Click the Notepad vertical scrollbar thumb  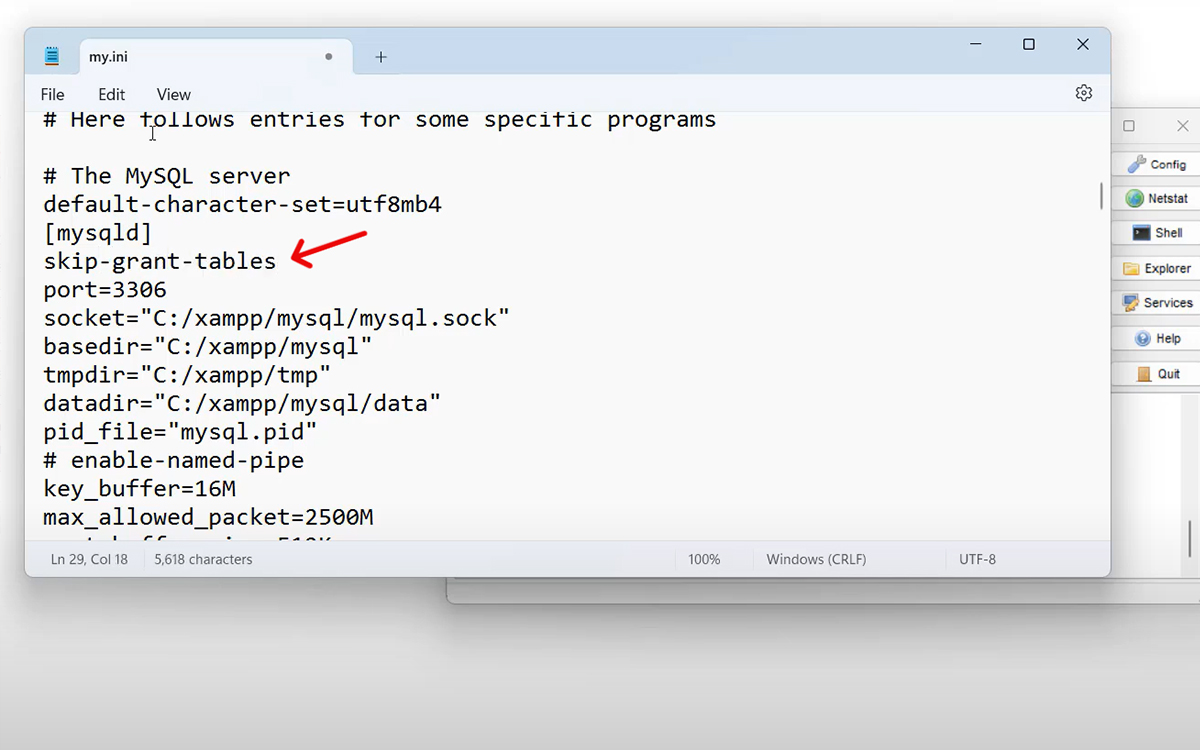[x=1101, y=195]
